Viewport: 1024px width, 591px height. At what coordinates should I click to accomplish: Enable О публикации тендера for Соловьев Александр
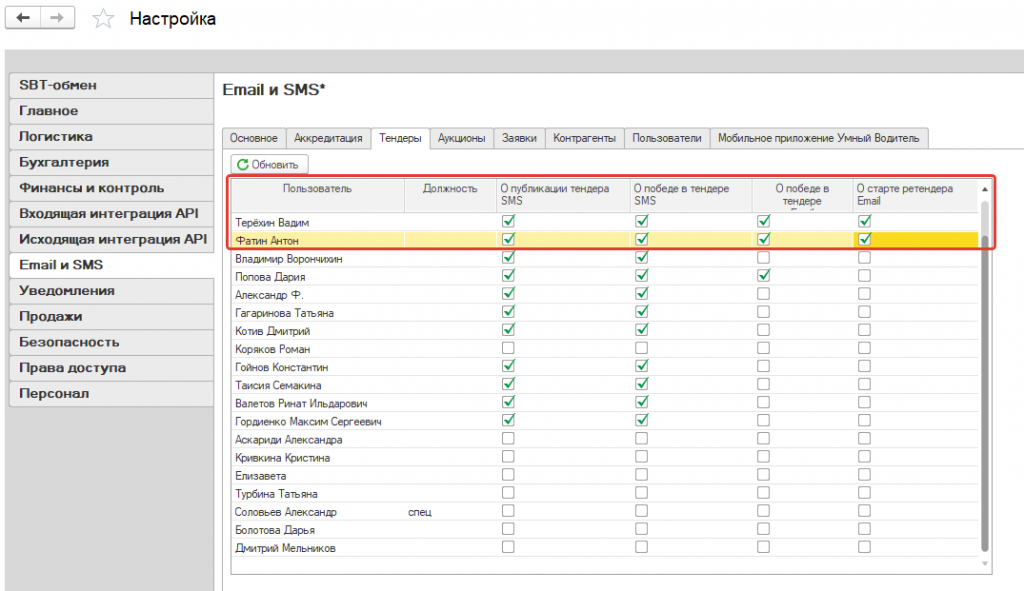(x=508, y=511)
